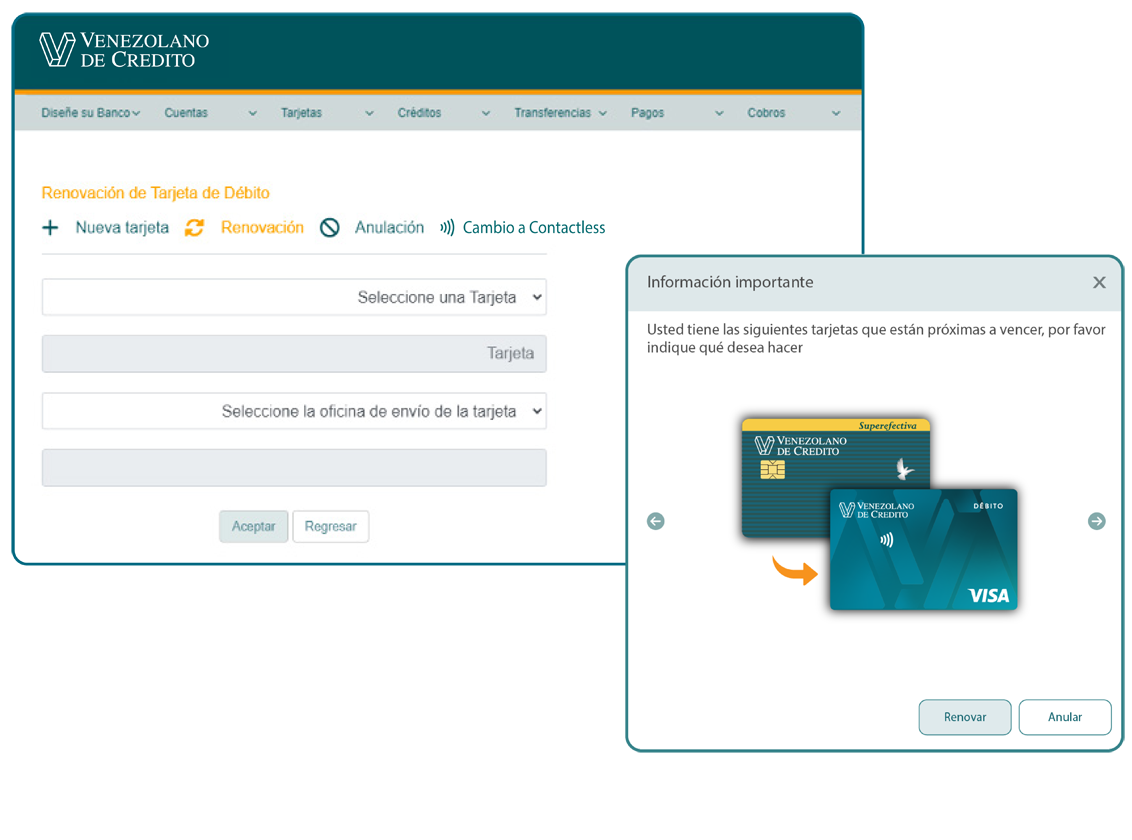The height and width of the screenshot is (840, 1132).
Task: Click the Regresar button
Action: point(331,526)
